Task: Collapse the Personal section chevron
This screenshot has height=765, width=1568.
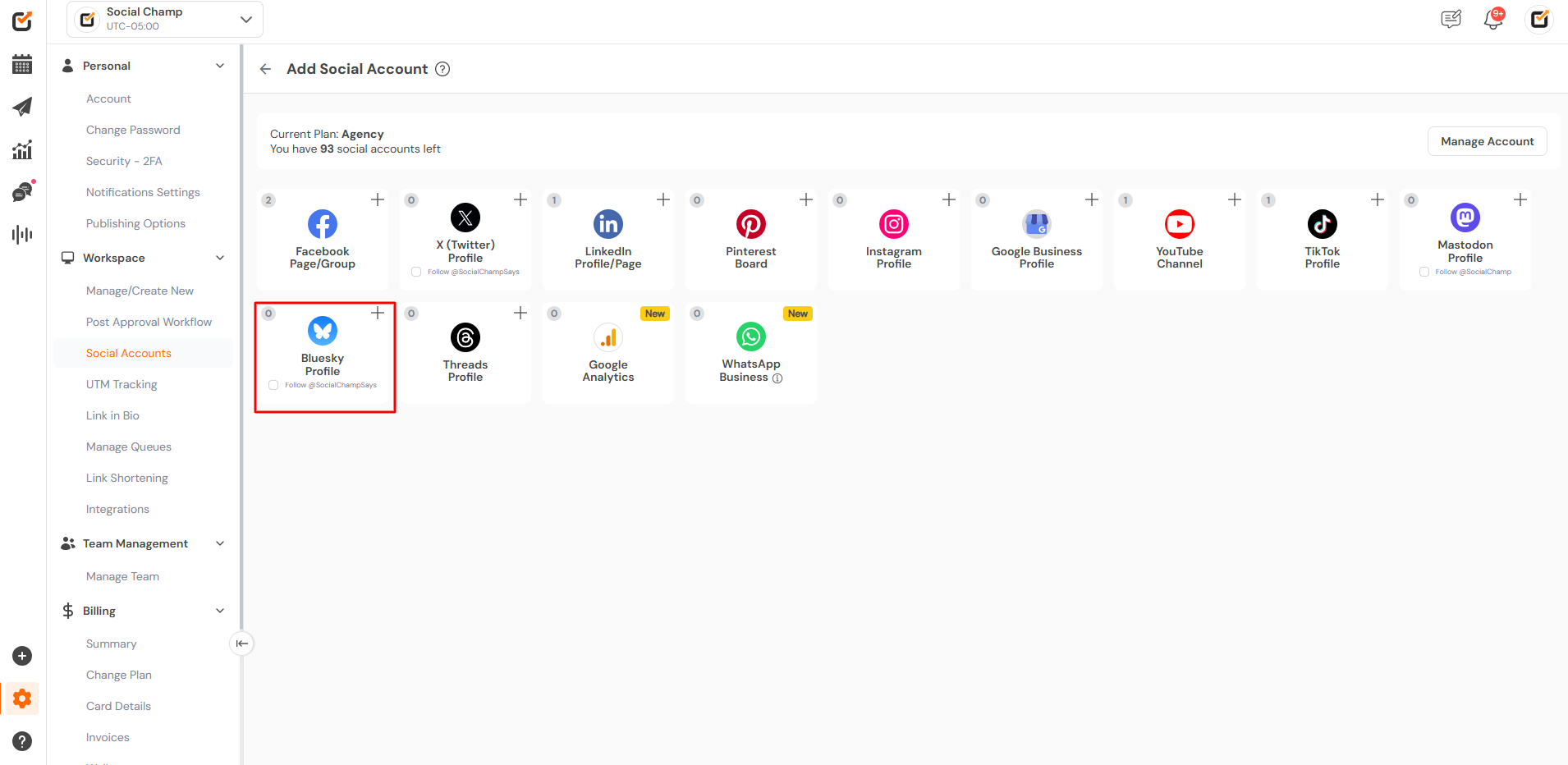Action: [x=220, y=66]
